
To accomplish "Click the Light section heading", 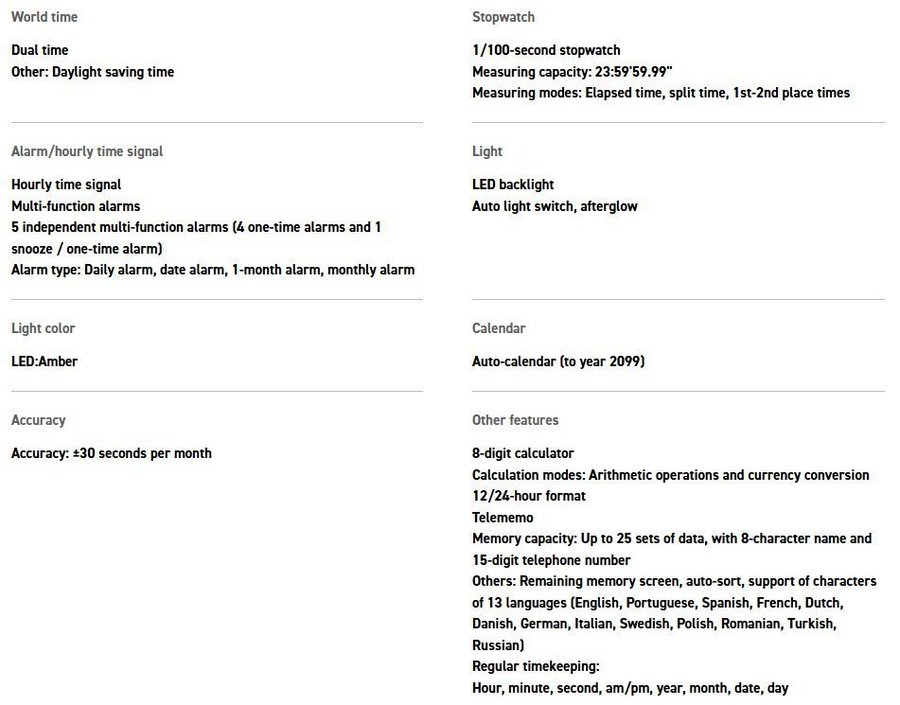I will [x=487, y=151].
